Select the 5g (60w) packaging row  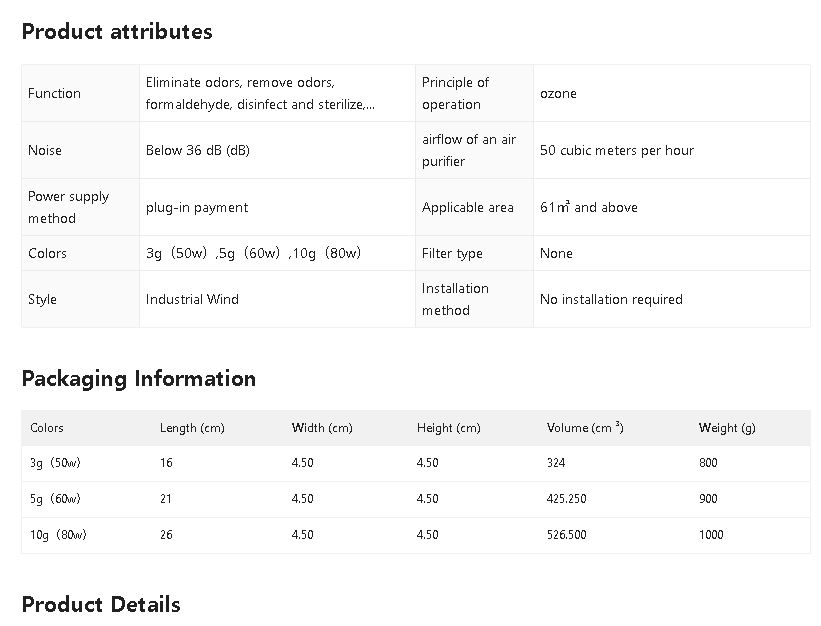pyautogui.click(x=416, y=499)
